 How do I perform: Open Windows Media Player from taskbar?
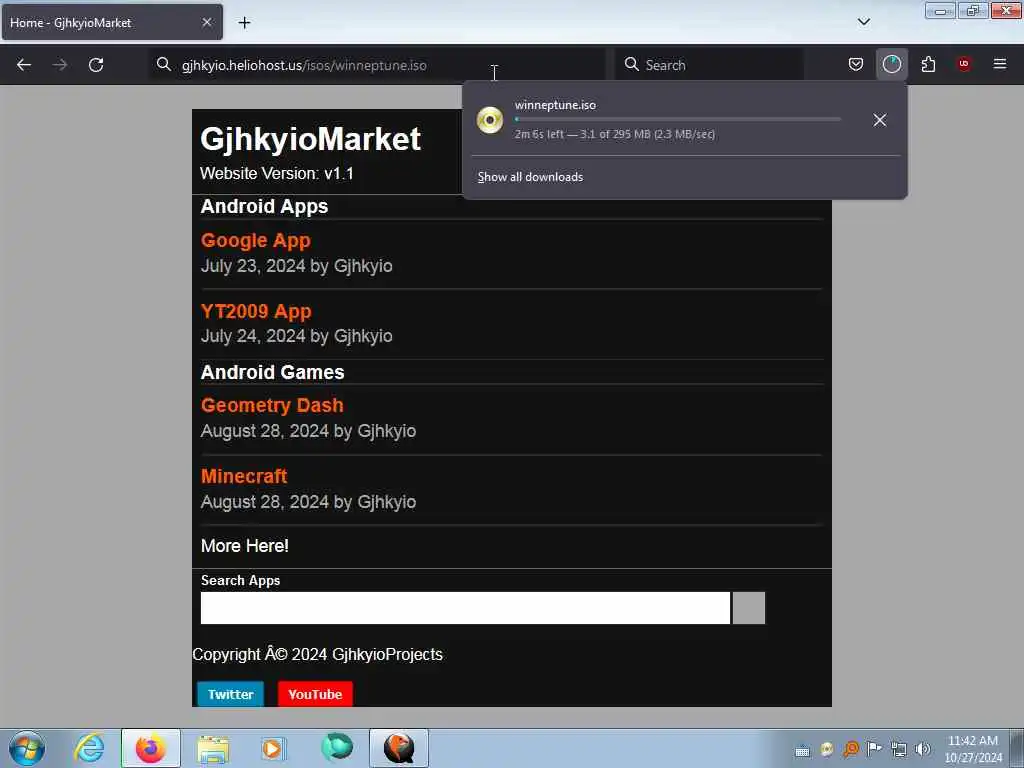(272, 748)
